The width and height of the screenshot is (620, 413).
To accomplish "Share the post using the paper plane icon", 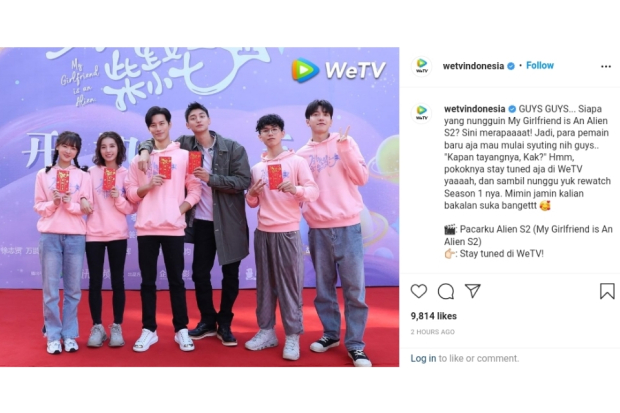I will click(473, 291).
